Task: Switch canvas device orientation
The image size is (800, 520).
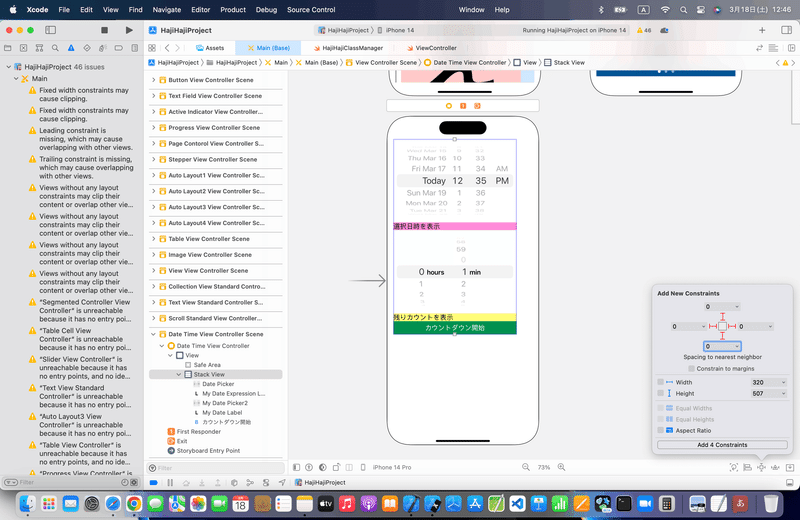Action: tap(336, 467)
